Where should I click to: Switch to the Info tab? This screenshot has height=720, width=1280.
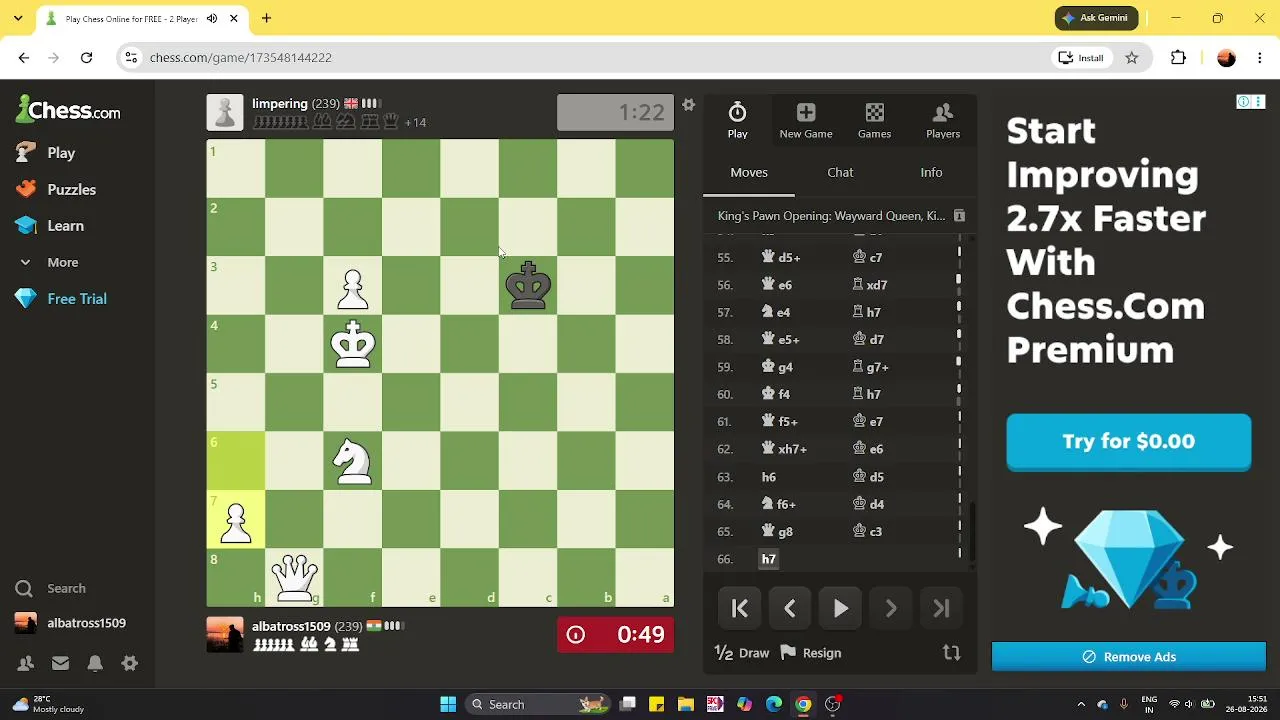click(x=931, y=172)
